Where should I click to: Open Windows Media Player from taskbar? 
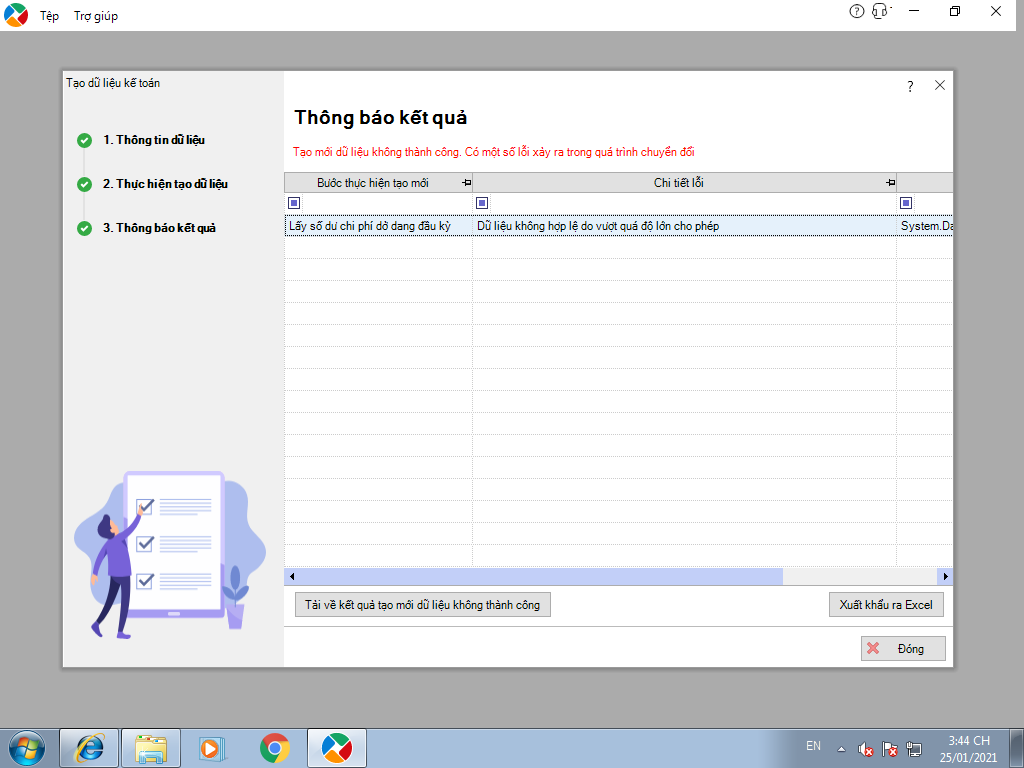click(x=212, y=748)
